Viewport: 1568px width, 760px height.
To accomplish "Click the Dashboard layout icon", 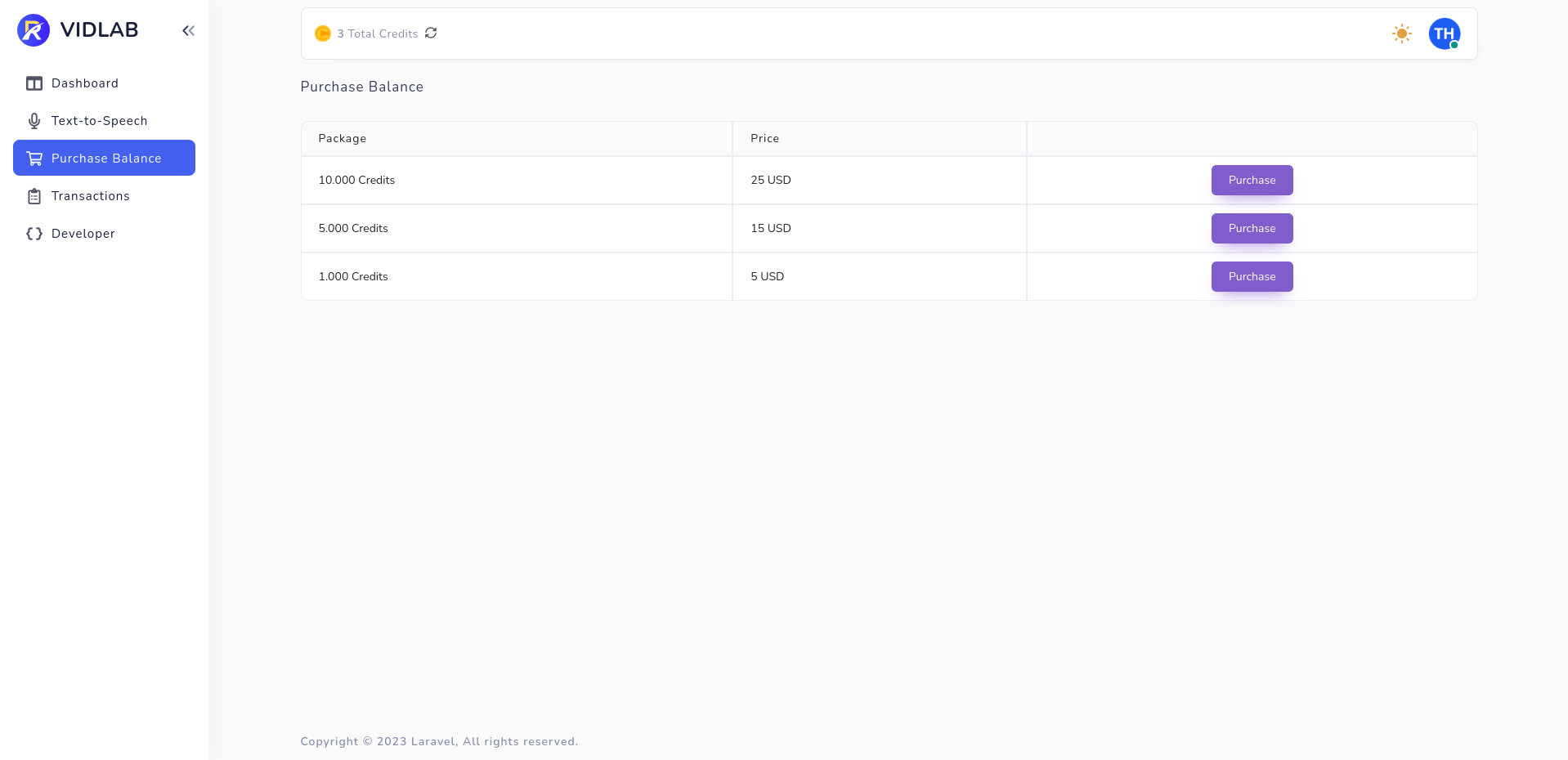I will click(x=34, y=83).
